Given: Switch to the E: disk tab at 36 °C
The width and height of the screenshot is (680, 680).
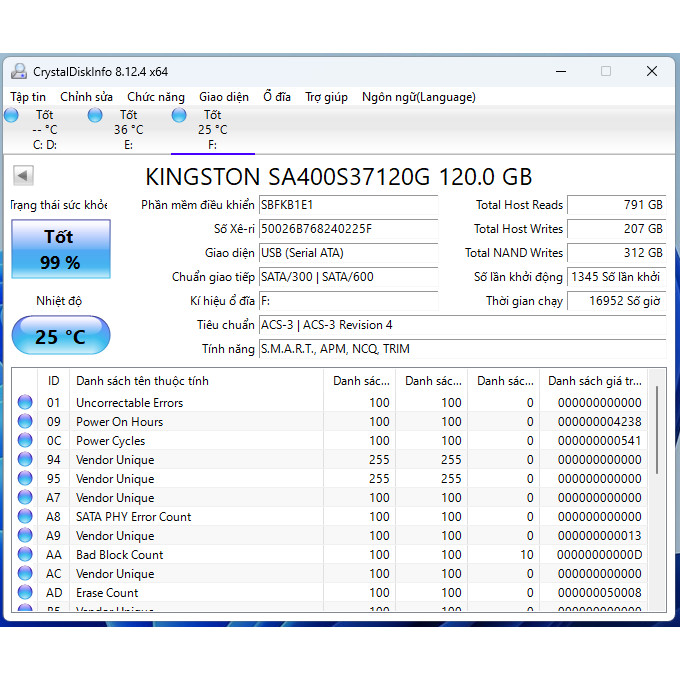Looking at the screenshot, I should click(x=128, y=130).
